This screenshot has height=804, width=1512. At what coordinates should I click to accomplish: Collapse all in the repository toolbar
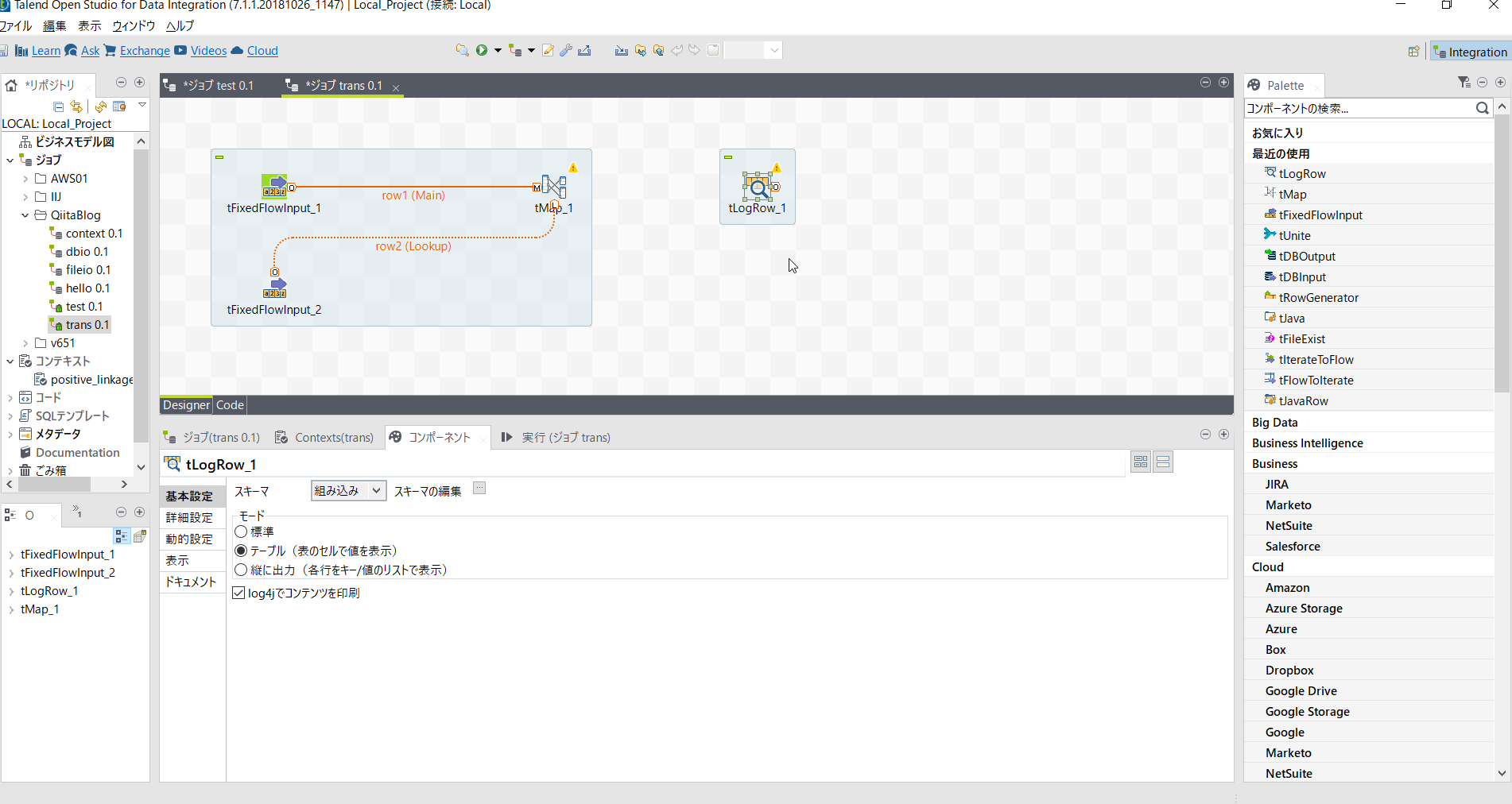tap(58, 106)
